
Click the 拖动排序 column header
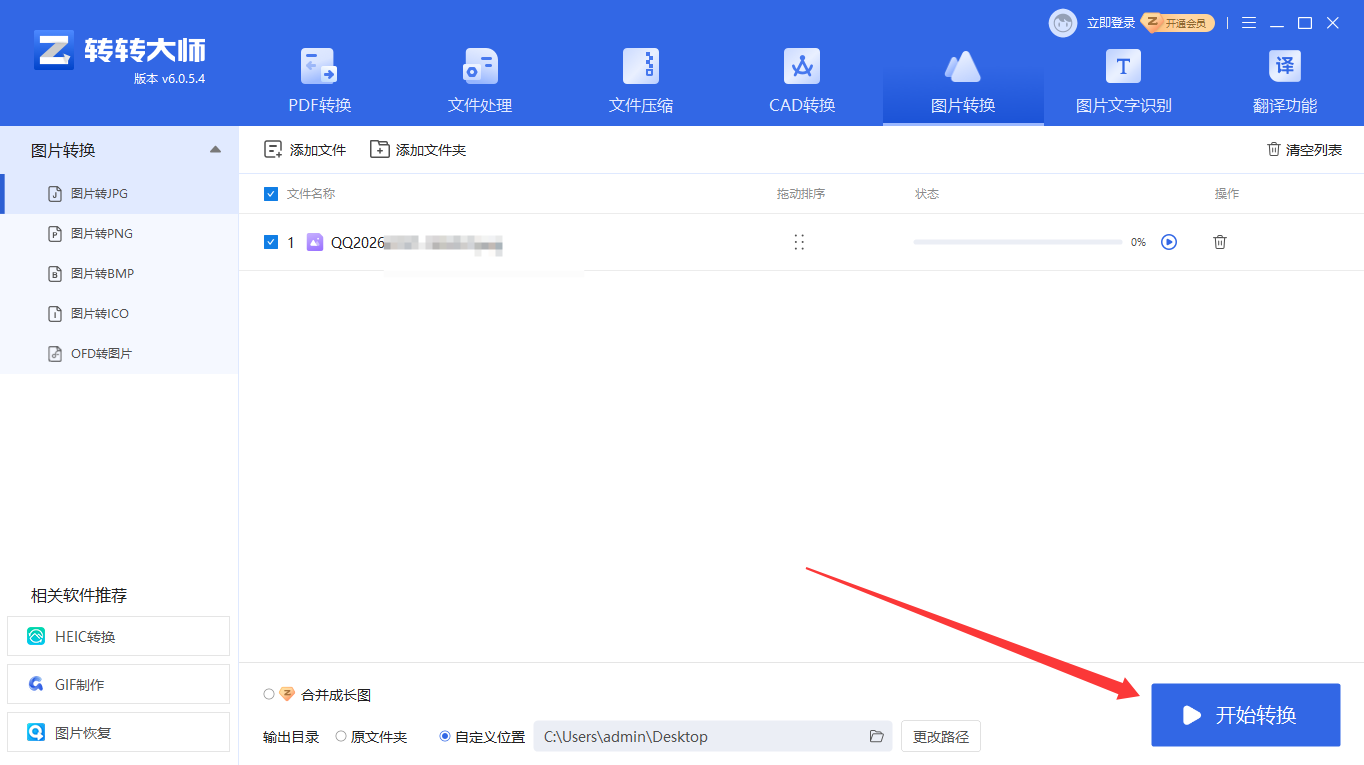click(801, 194)
